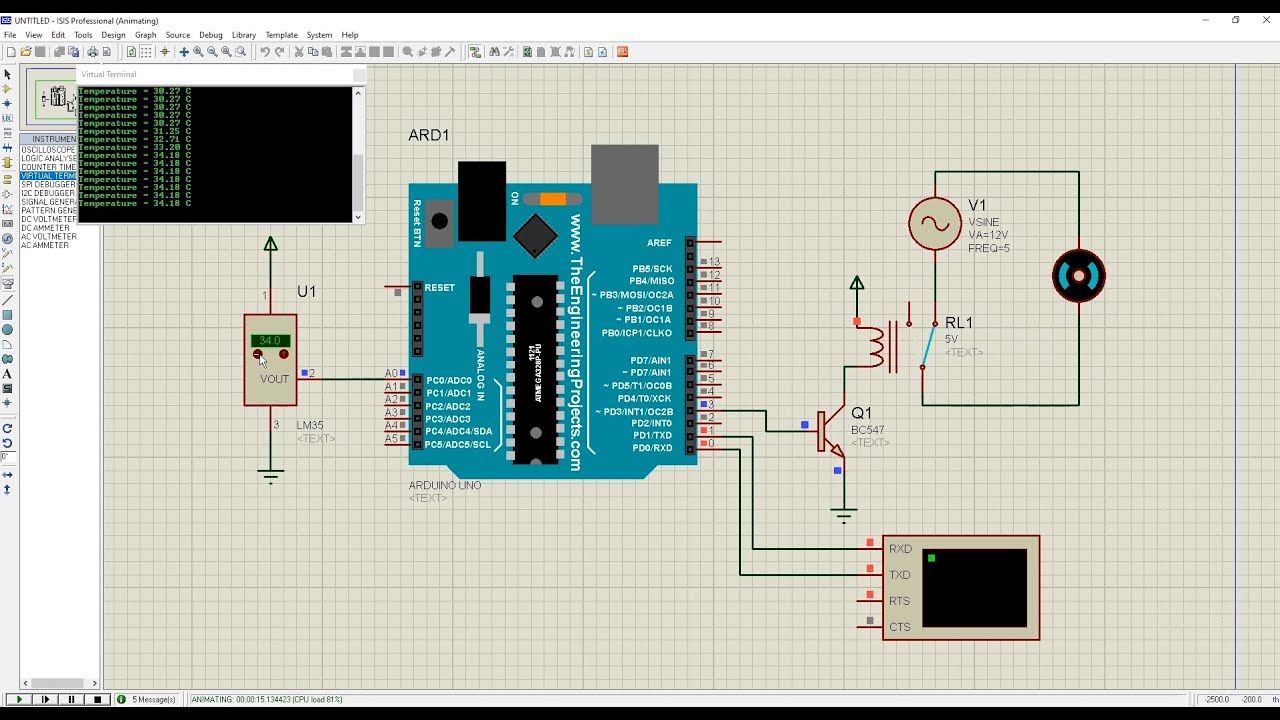Click the LM35 temperature increase button
The width and height of the screenshot is (1280, 720).
[284, 354]
